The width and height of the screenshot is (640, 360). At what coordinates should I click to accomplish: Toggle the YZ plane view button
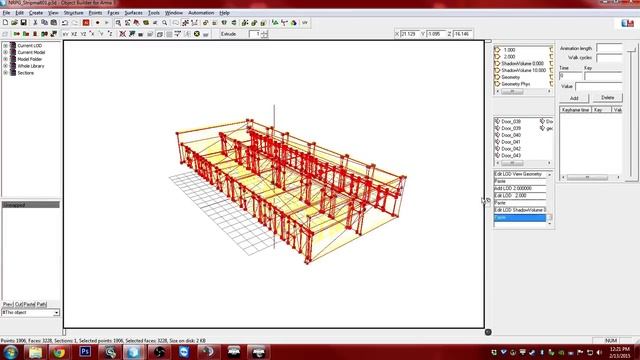point(83,34)
